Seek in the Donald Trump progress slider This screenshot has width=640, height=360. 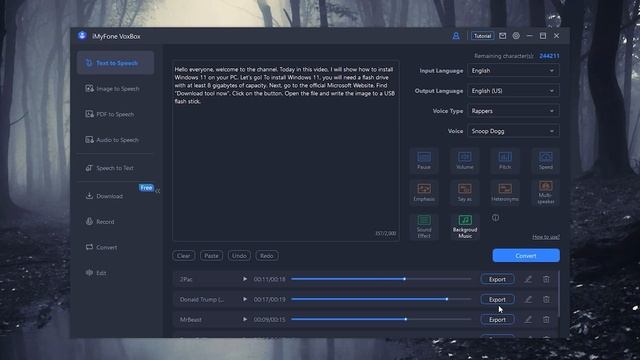(x=381, y=299)
